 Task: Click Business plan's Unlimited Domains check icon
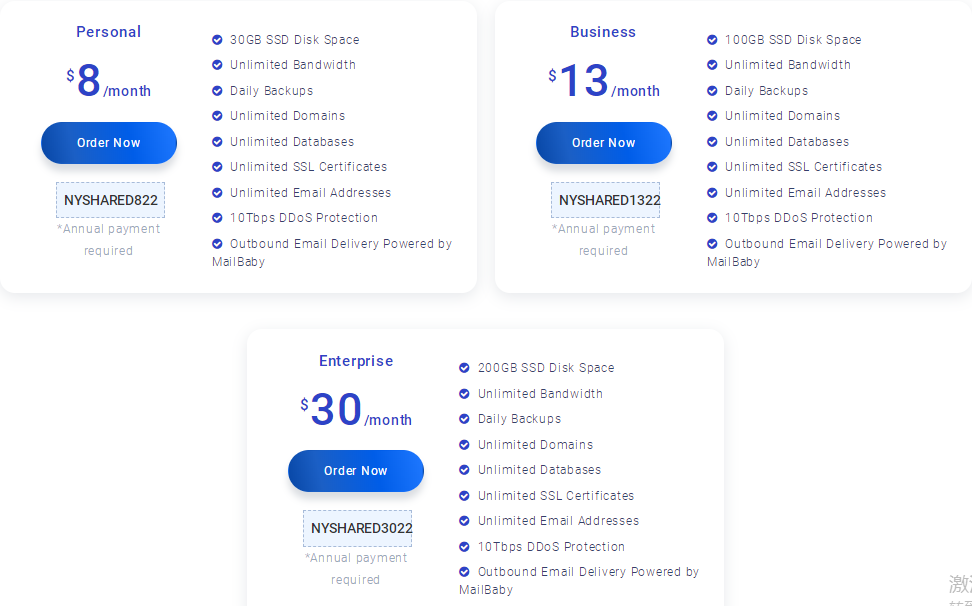point(712,116)
